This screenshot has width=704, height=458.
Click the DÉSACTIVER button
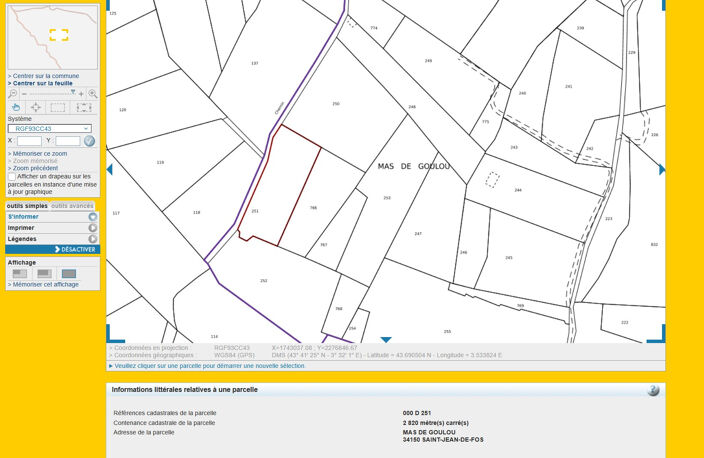53,249
